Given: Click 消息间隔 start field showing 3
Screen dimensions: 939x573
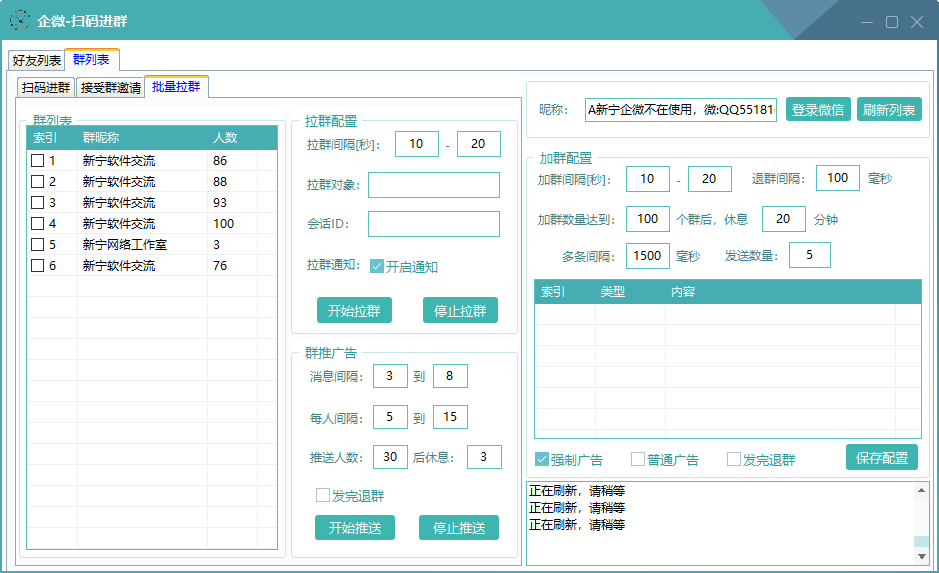Looking at the screenshot, I should 390,376.
